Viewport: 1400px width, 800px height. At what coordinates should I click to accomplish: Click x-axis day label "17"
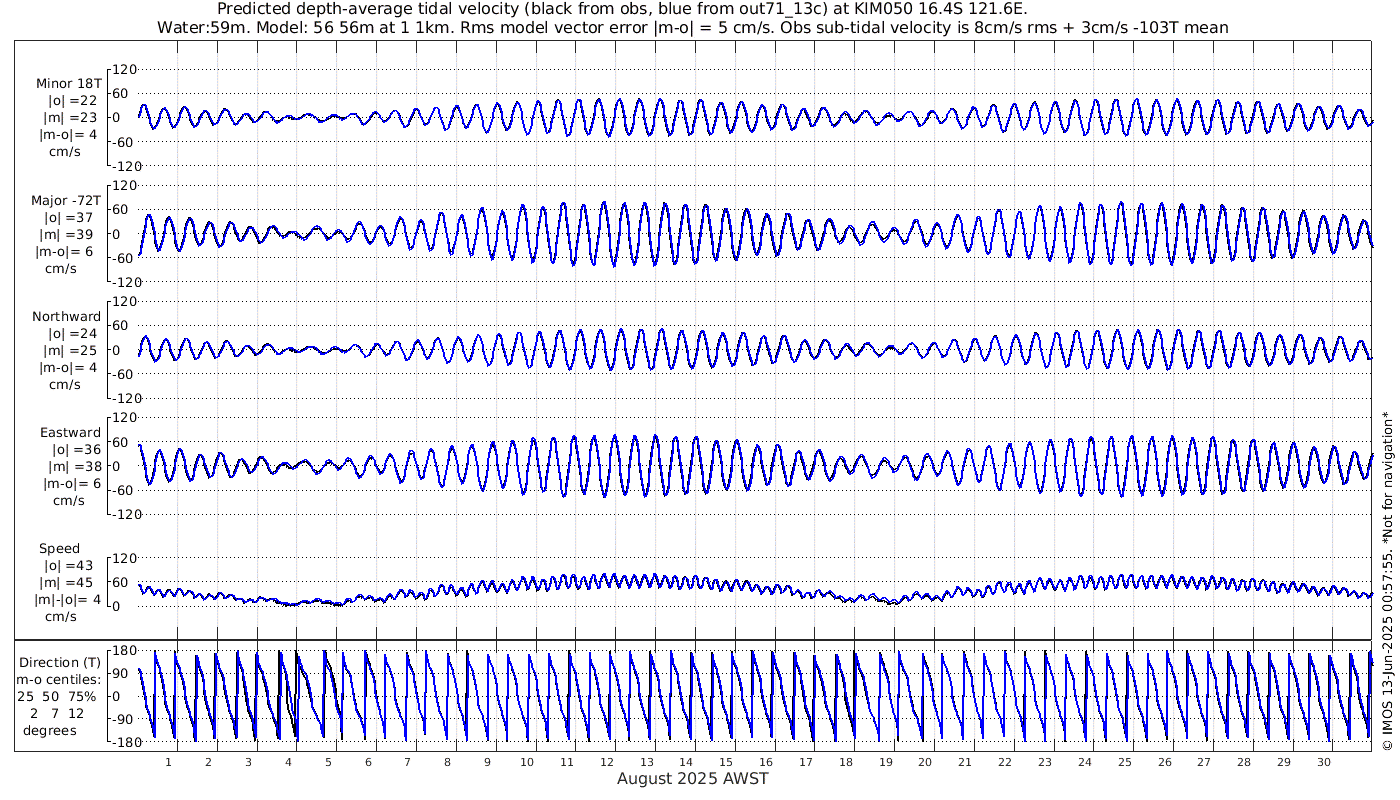pyautogui.click(x=806, y=762)
